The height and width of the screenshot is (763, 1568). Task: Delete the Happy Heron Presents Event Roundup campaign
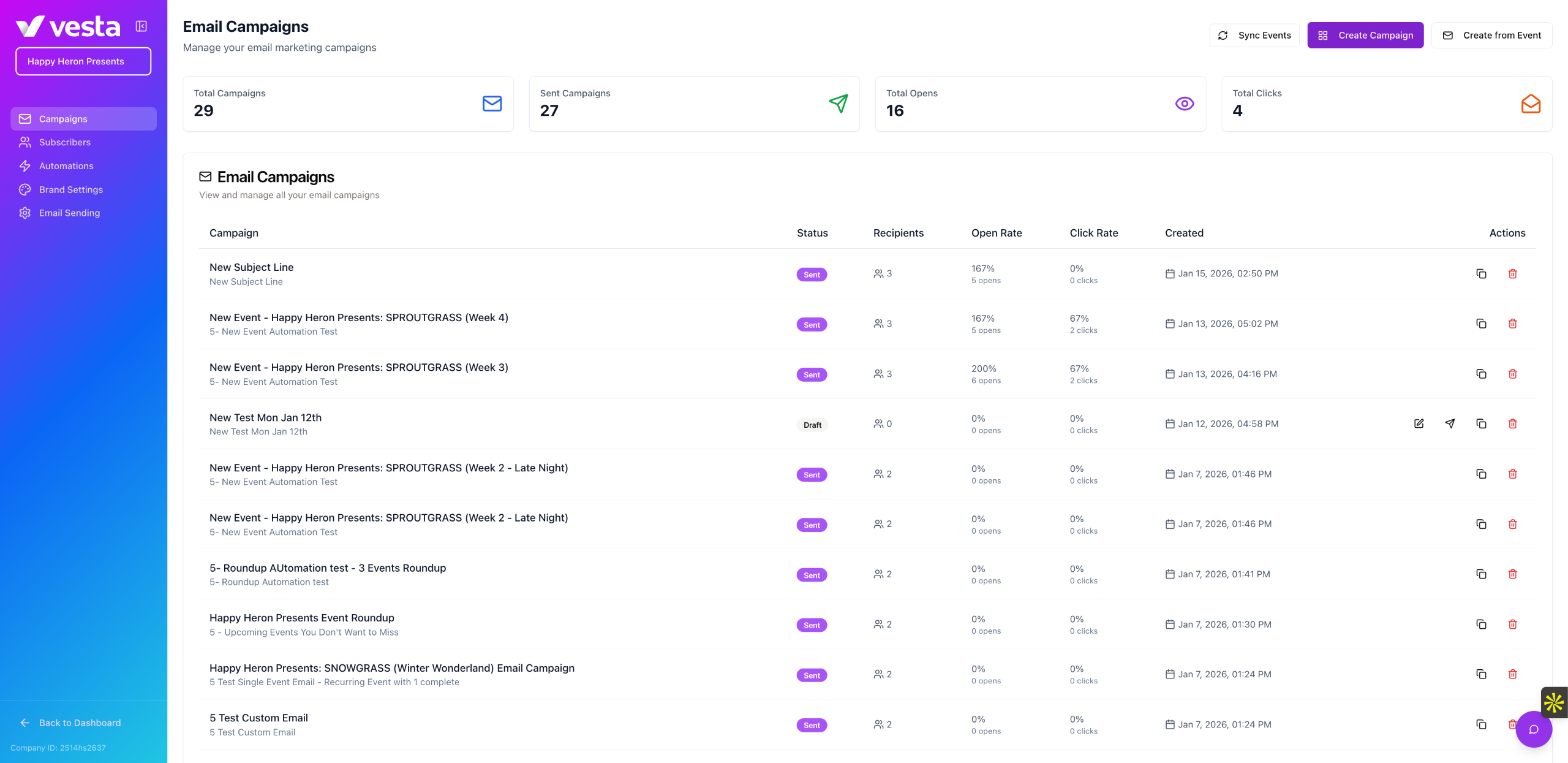click(x=1512, y=624)
